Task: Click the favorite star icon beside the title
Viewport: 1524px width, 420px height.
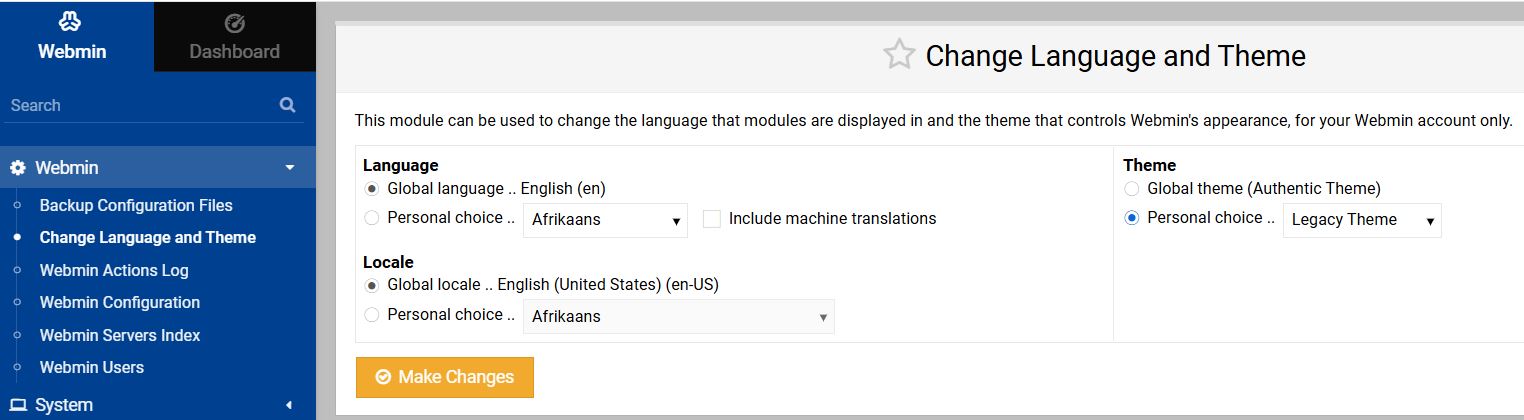Action: (899, 55)
